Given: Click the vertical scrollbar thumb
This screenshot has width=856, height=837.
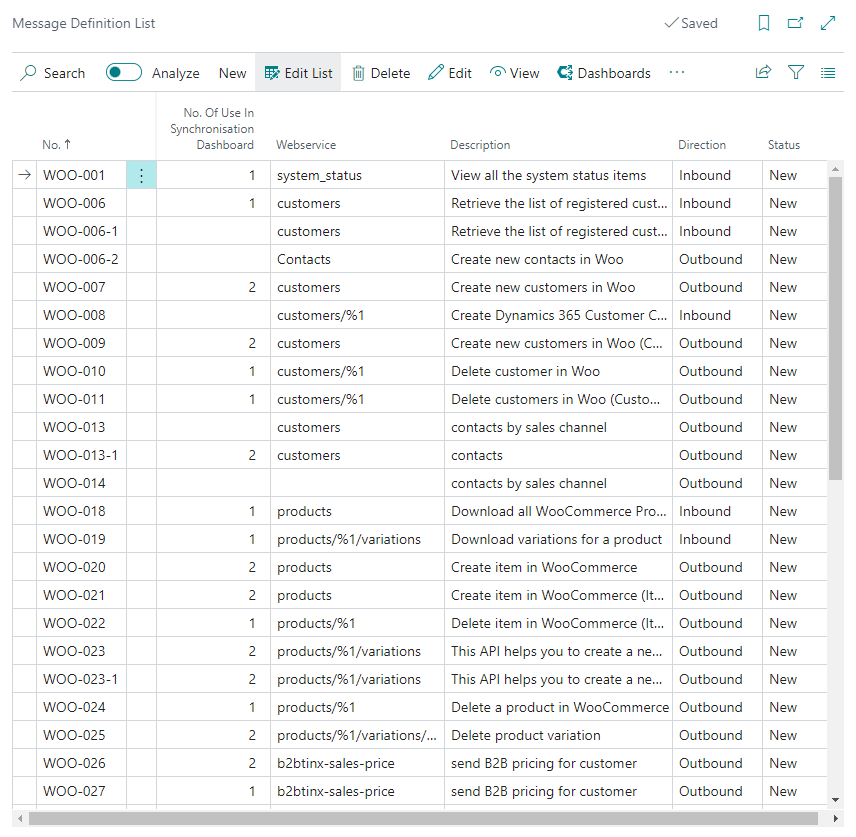Looking at the screenshot, I should point(835,328).
